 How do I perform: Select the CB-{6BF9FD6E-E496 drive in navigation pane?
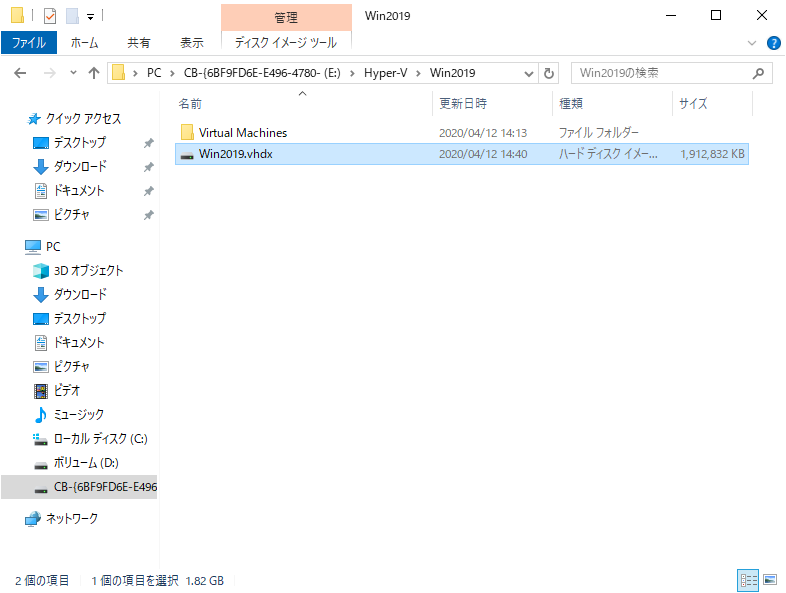pos(79,487)
